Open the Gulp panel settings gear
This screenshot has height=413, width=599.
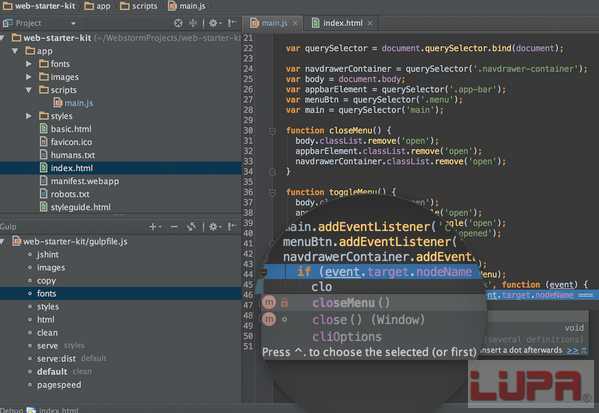[213, 227]
